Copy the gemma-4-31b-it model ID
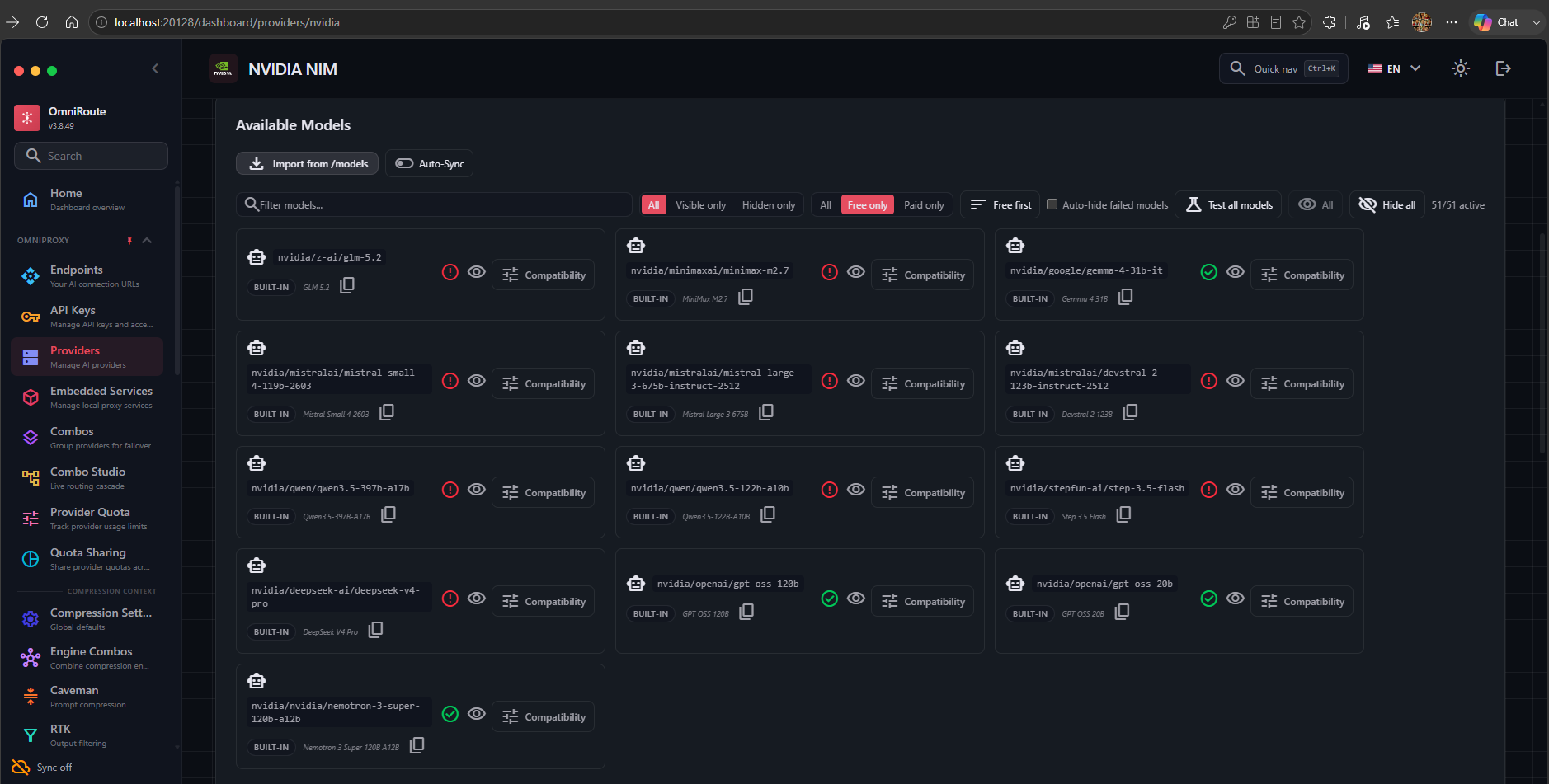Image resolution: width=1549 pixels, height=784 pixels. [x=1125, y=297]
